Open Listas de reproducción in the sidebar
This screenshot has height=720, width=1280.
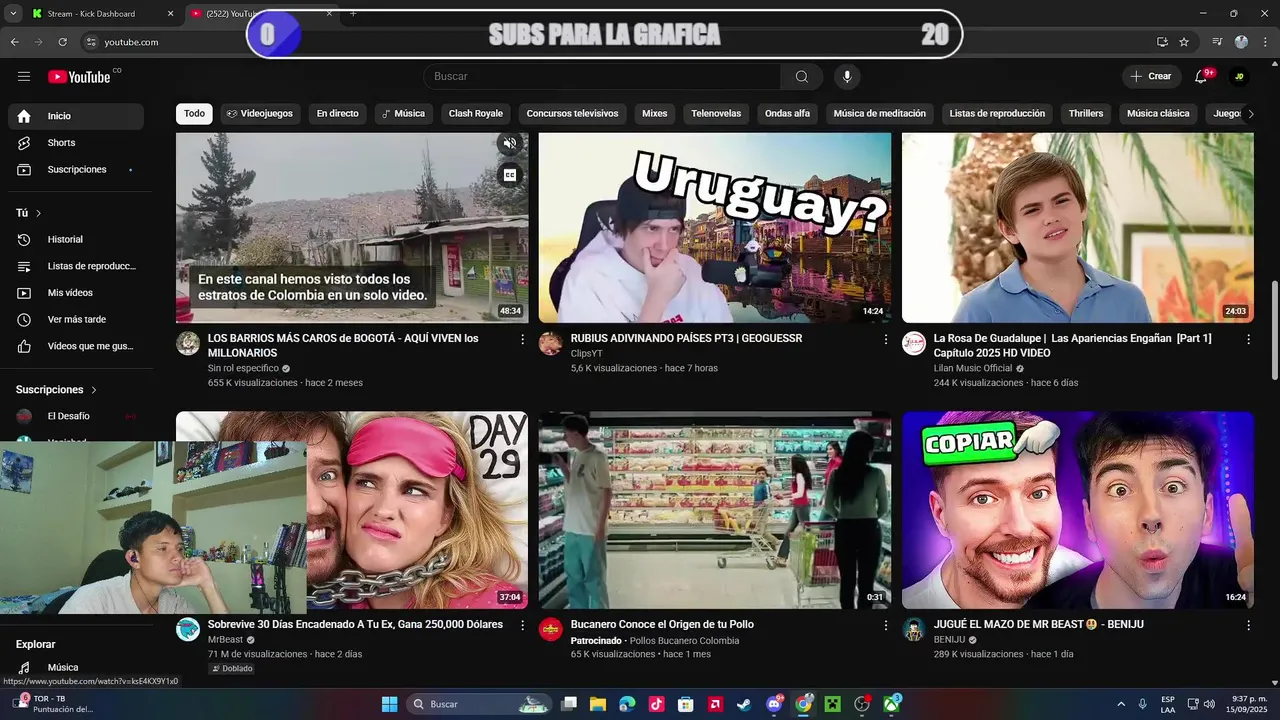click(x=76, y=266)
